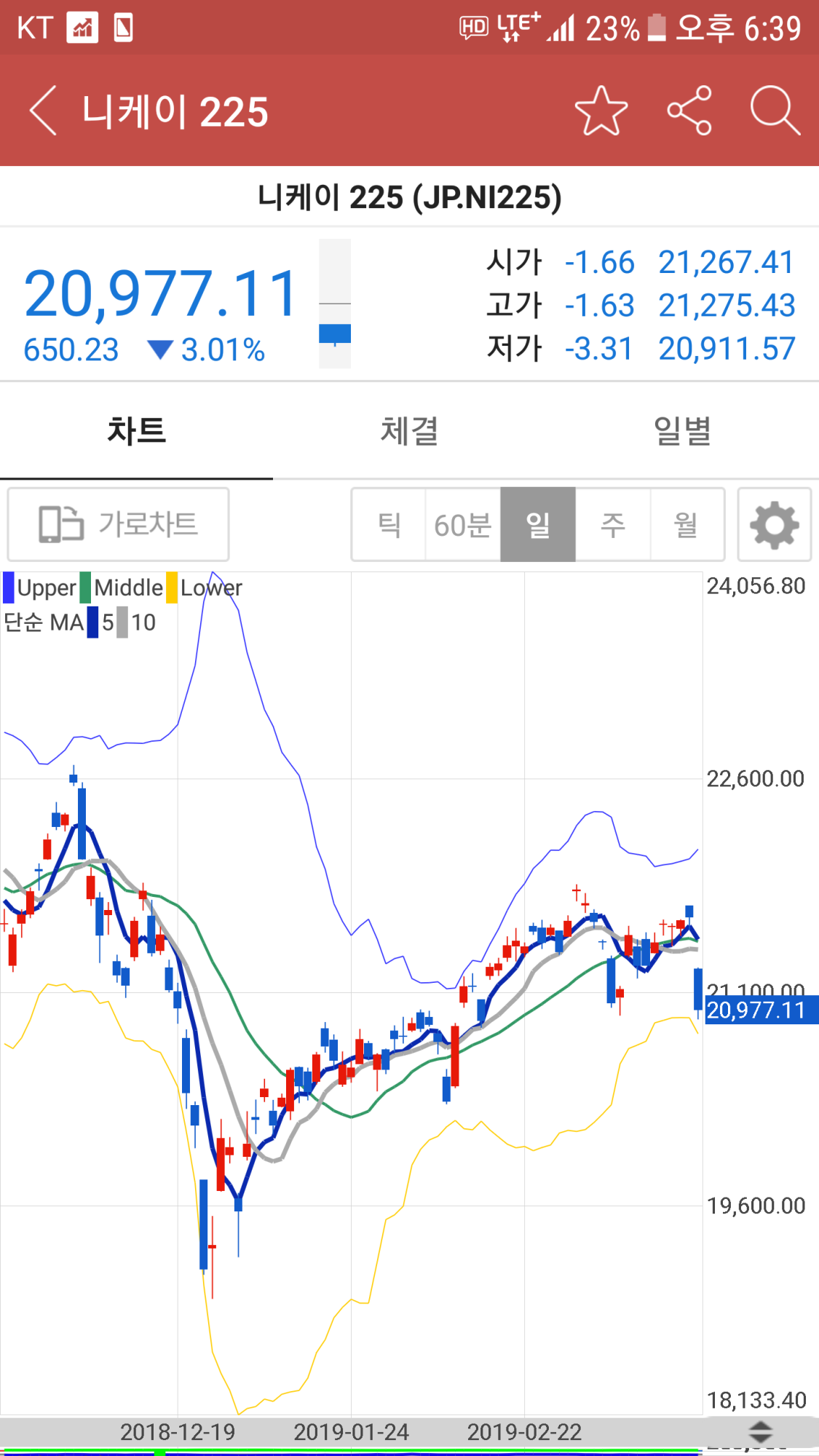The width and height of the screenshot is (819, 1456).
Task: Open search with magnifier icon
Action: [x=775, y=111]
